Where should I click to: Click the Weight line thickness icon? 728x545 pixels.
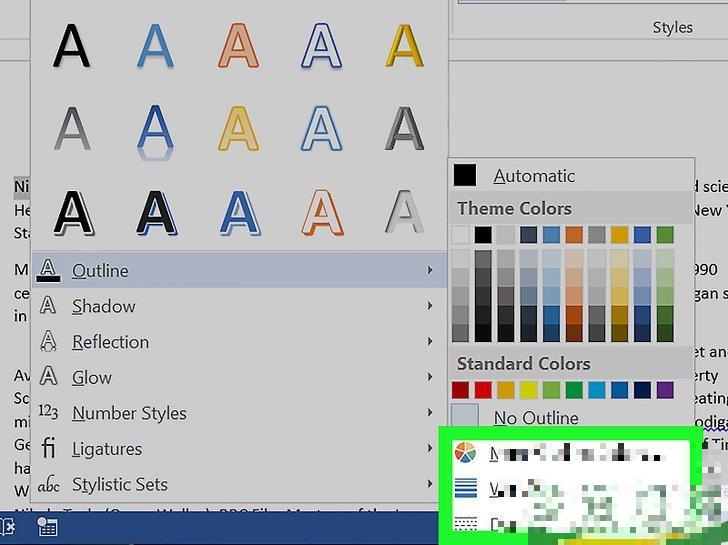click(466, 489)
